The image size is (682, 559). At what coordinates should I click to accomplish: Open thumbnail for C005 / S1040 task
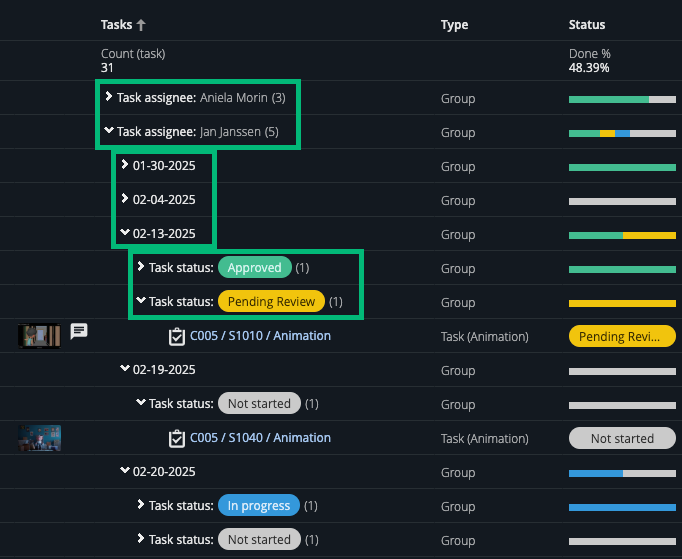tap(39, 438)
